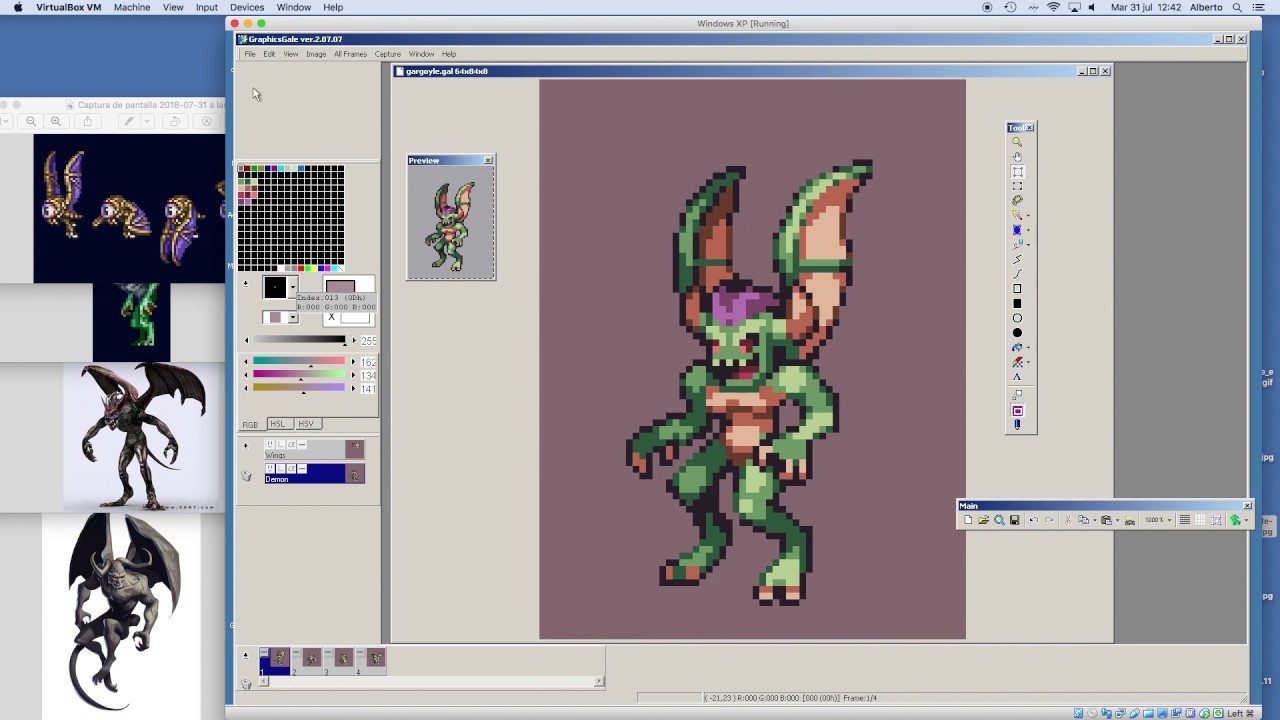Open the zoom percentage dropdown
This screenshot has width=1280, height=720.
point(1169,520)
